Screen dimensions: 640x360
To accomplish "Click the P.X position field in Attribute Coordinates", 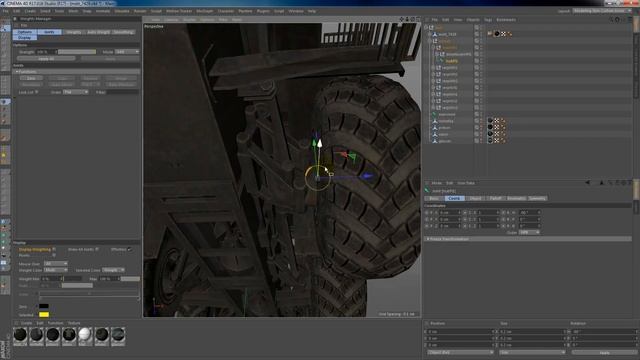I will click(450, 213).
